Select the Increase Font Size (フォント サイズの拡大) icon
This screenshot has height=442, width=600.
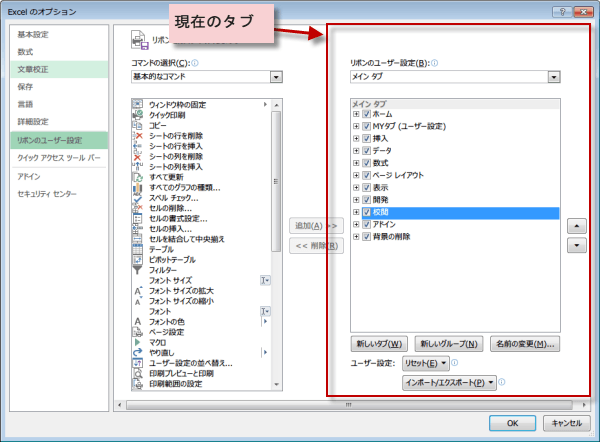pyautogui.click(x=137, y=290)
